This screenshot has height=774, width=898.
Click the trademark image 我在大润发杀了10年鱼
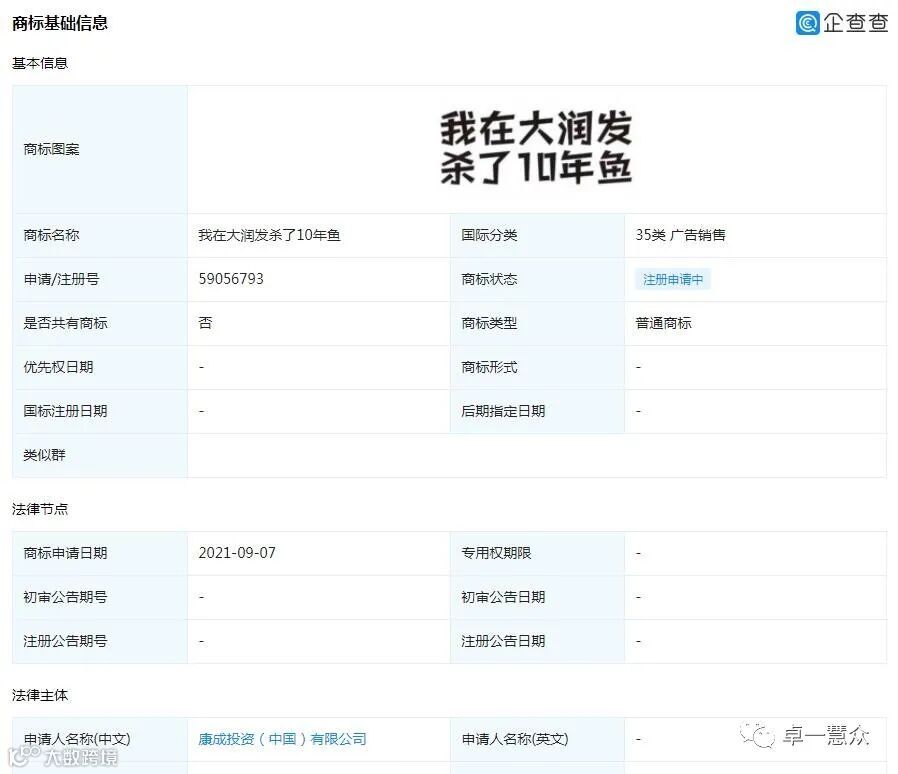(x=536, y=148)
